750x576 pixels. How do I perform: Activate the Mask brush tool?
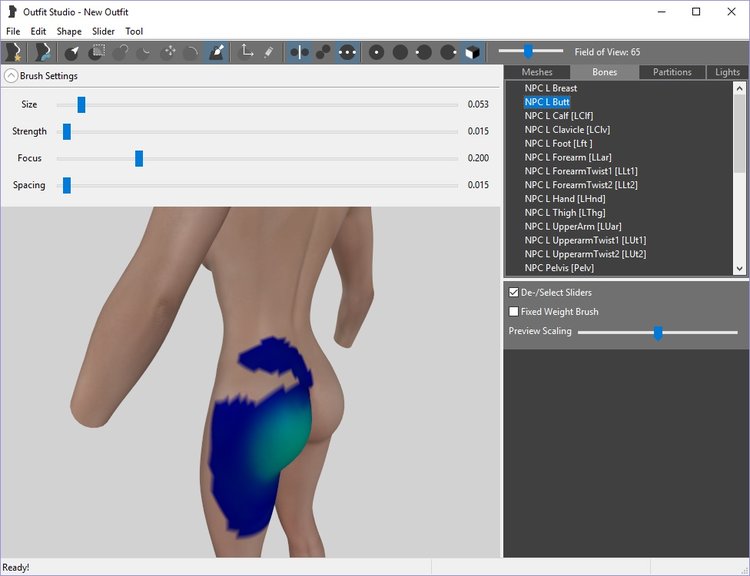[x=97, y=52]
